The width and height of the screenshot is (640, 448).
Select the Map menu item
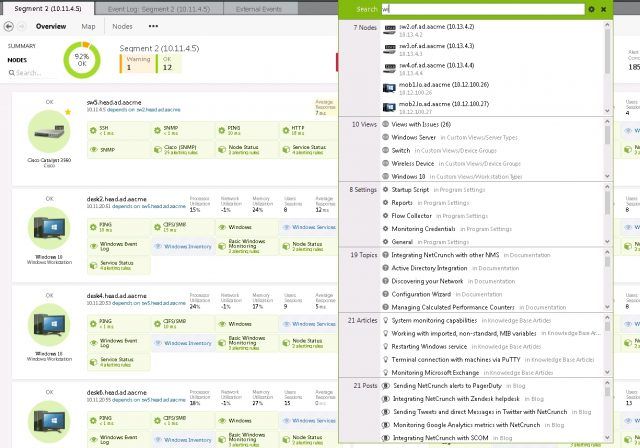click(x=88, y=26)
